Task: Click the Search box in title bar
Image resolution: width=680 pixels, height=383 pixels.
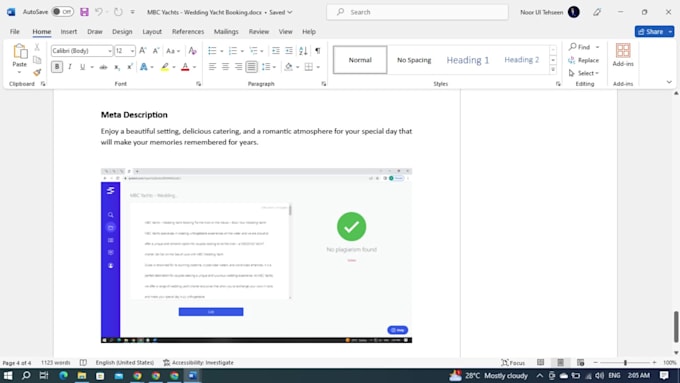Action: click(417, 12)
